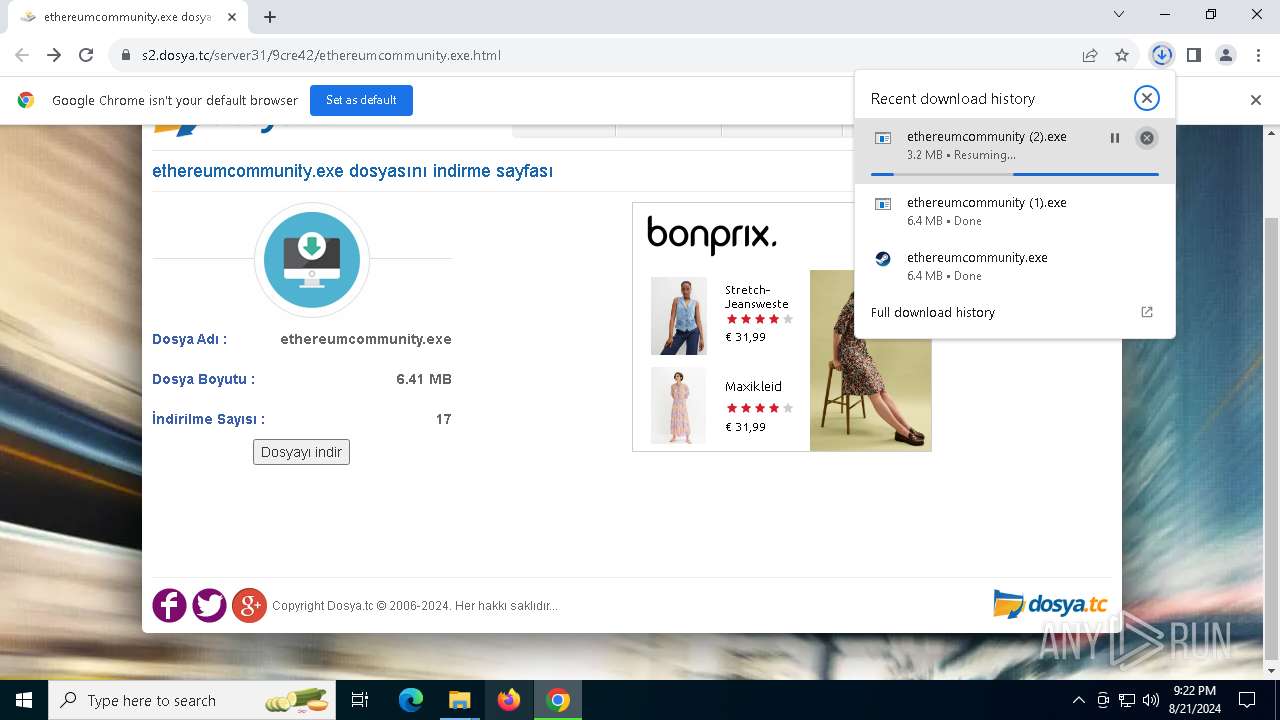Click the ethereumcommunity (1).exe download entry
The image size is (1280, 720).
click(x=1014, y=211)
